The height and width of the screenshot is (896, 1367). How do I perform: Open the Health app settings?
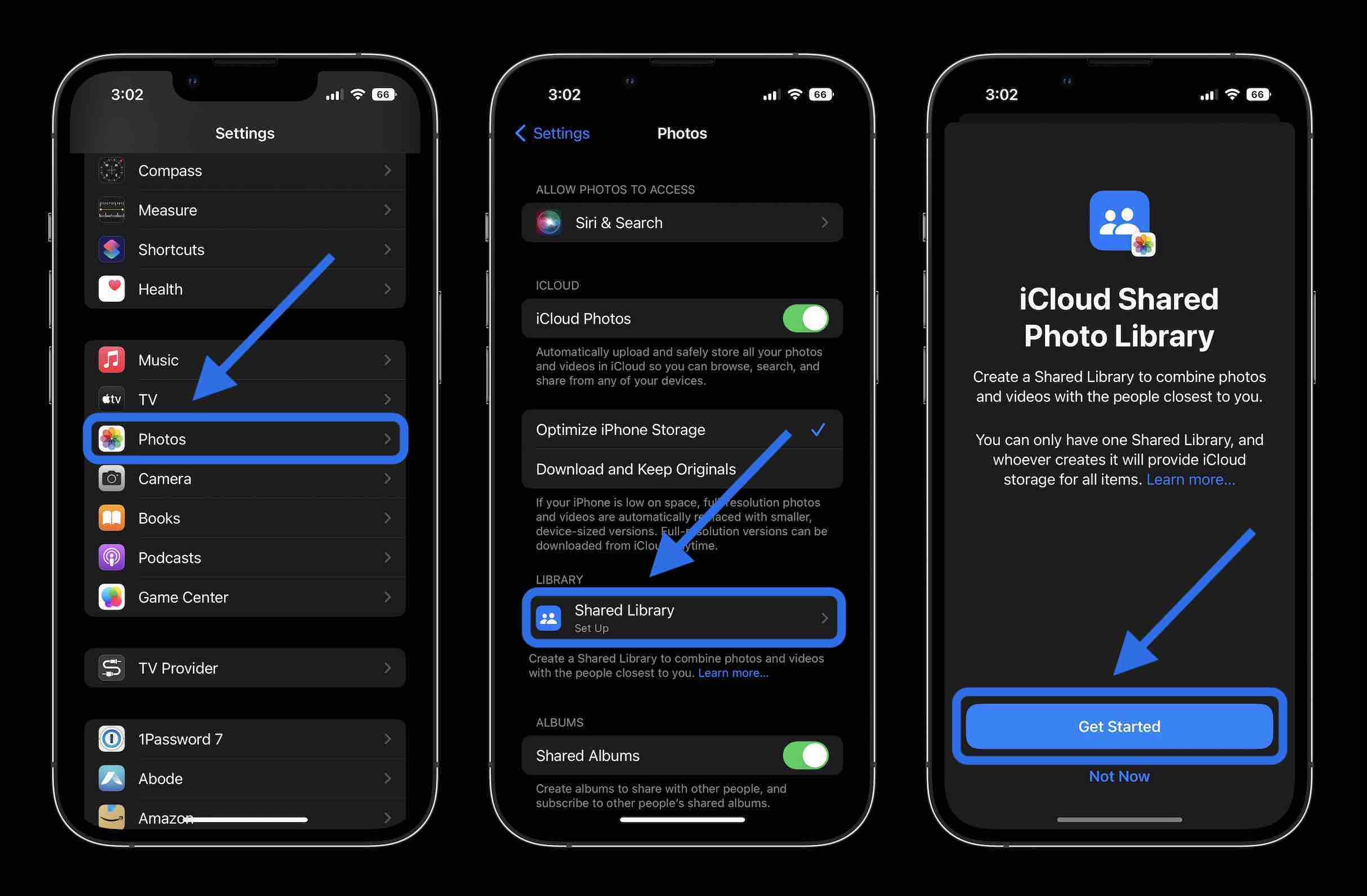click(x=245, y=289)
